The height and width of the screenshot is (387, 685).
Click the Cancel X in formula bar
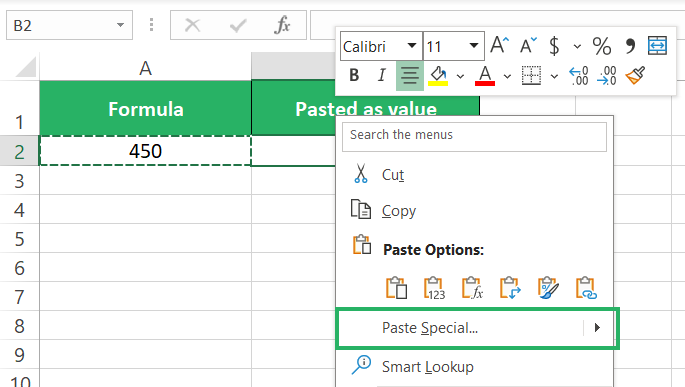(192, 25)
